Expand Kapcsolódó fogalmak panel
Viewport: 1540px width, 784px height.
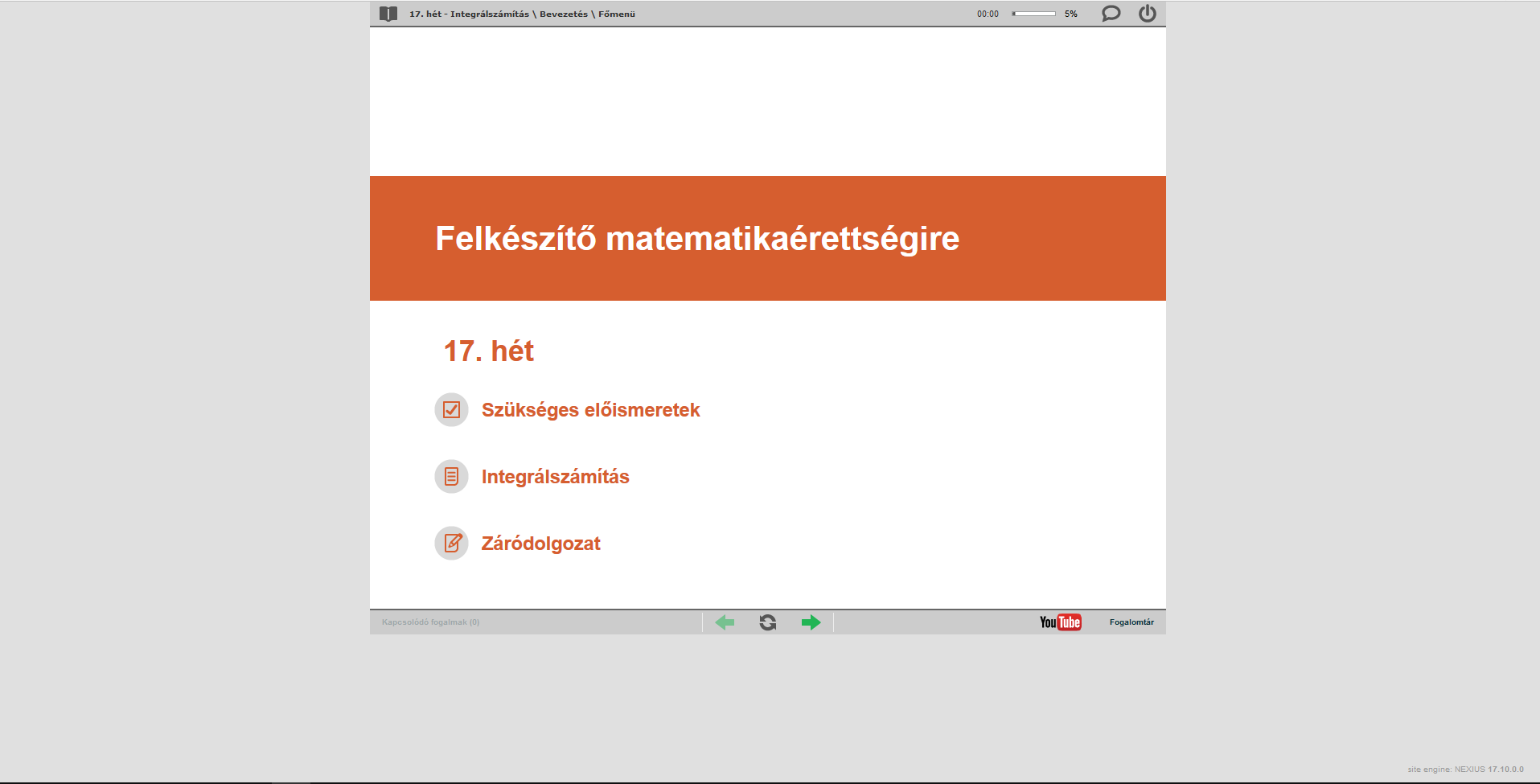click(x=430, y=622)
